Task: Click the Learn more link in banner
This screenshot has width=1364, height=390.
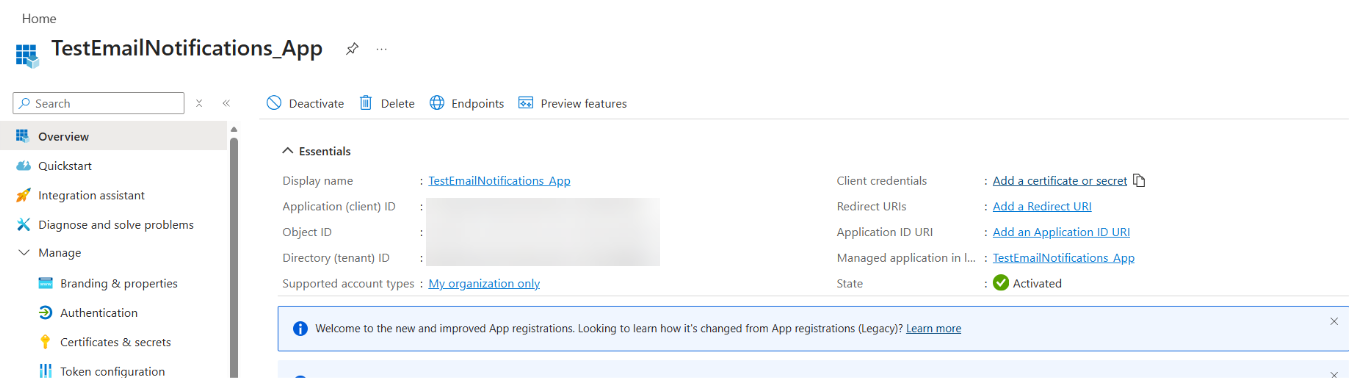Action: point(933,328)
